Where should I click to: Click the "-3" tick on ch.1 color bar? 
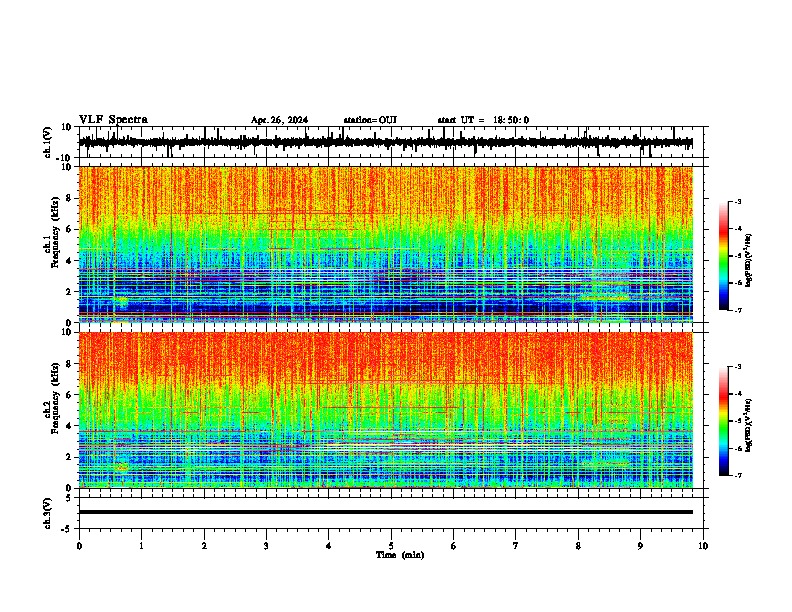[738, 202]
